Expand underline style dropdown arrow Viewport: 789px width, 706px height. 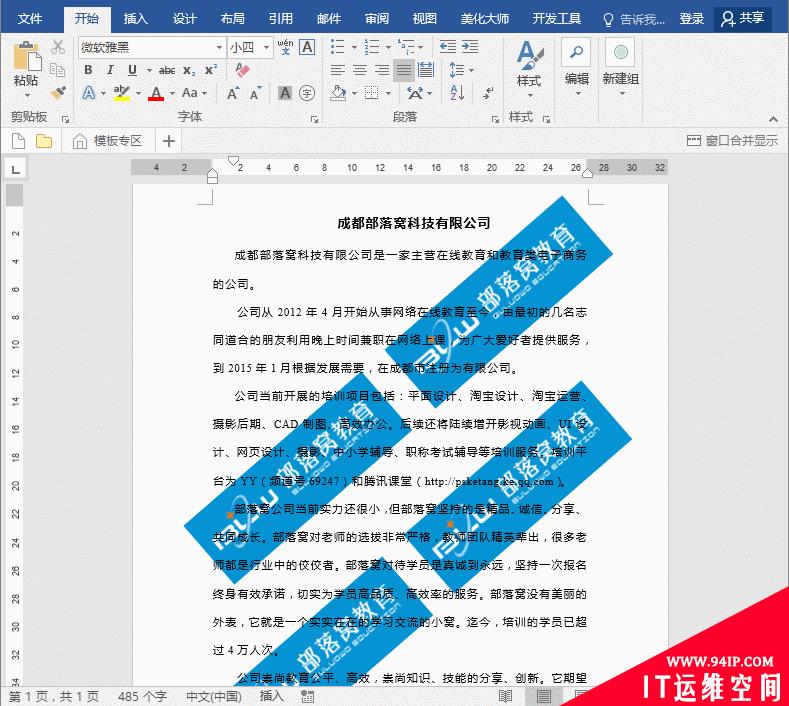[x=149, y=70]
